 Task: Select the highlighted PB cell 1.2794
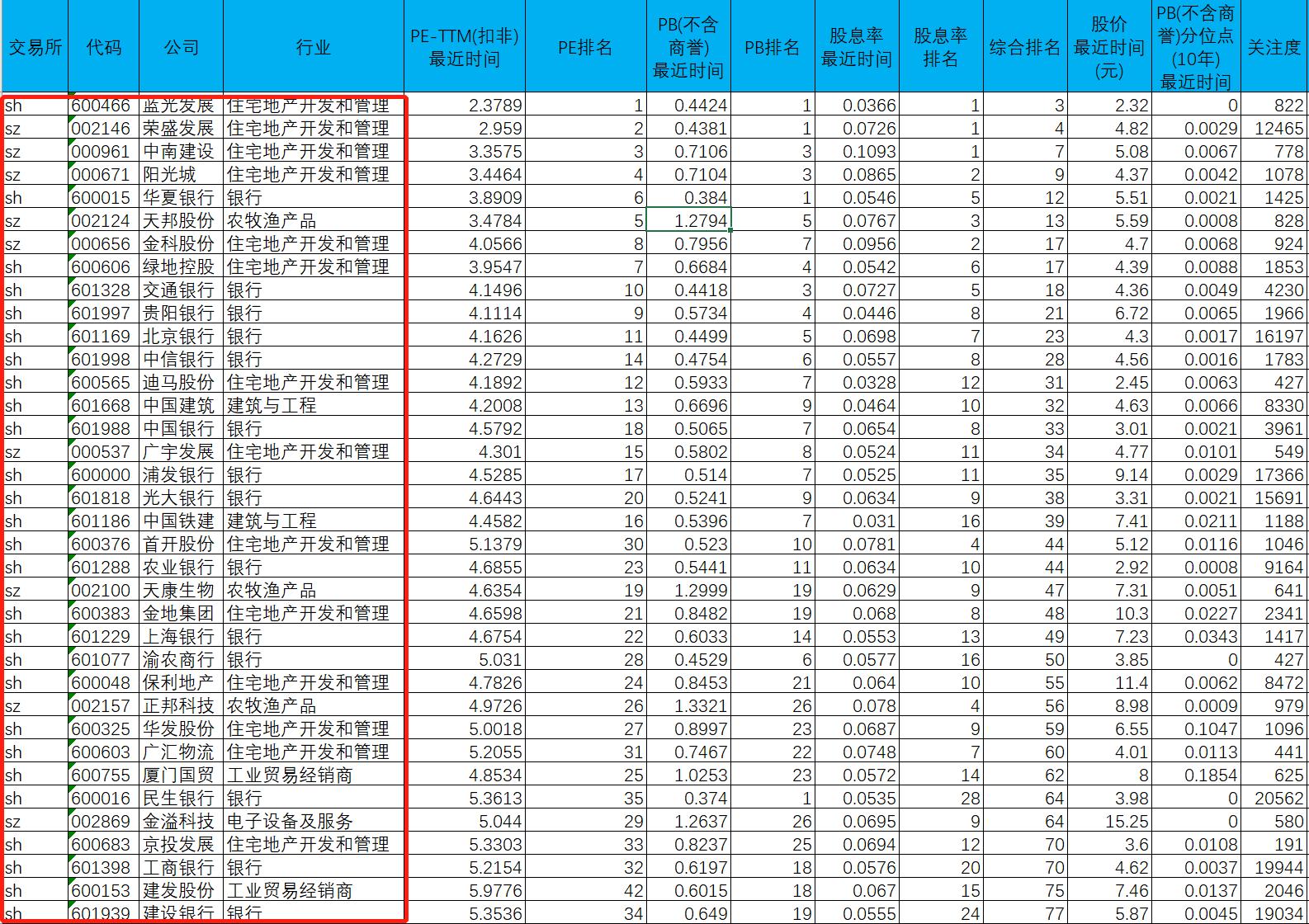coord(688,220)
